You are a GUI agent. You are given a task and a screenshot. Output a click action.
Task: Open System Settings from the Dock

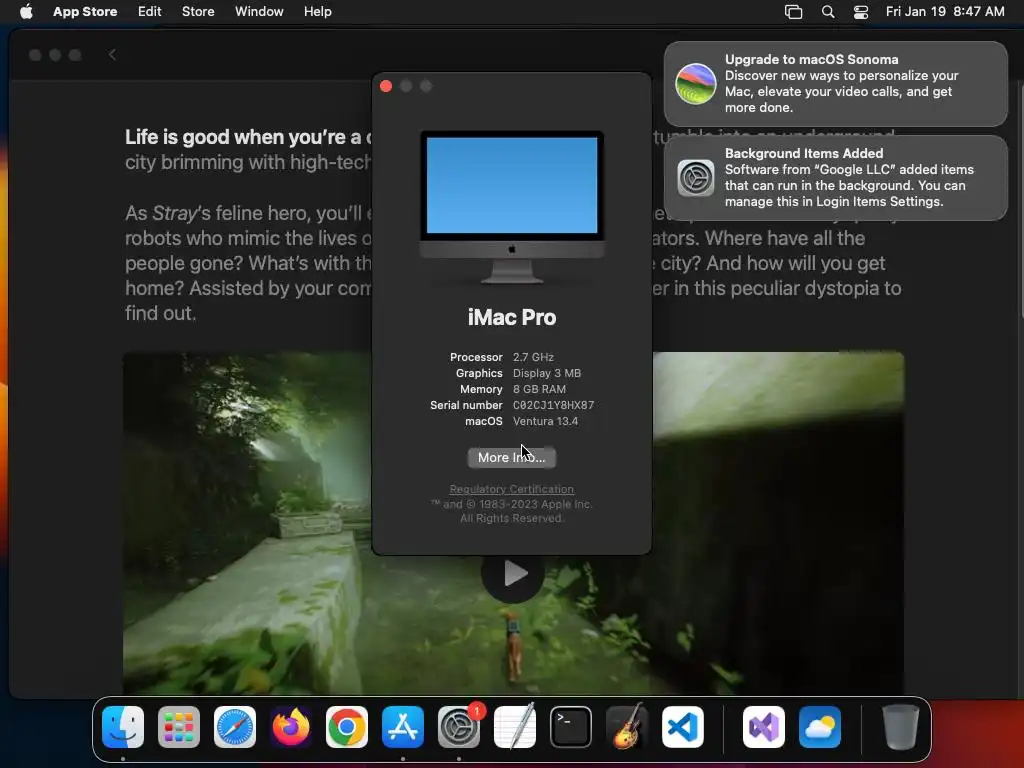[x=458, y=727]
